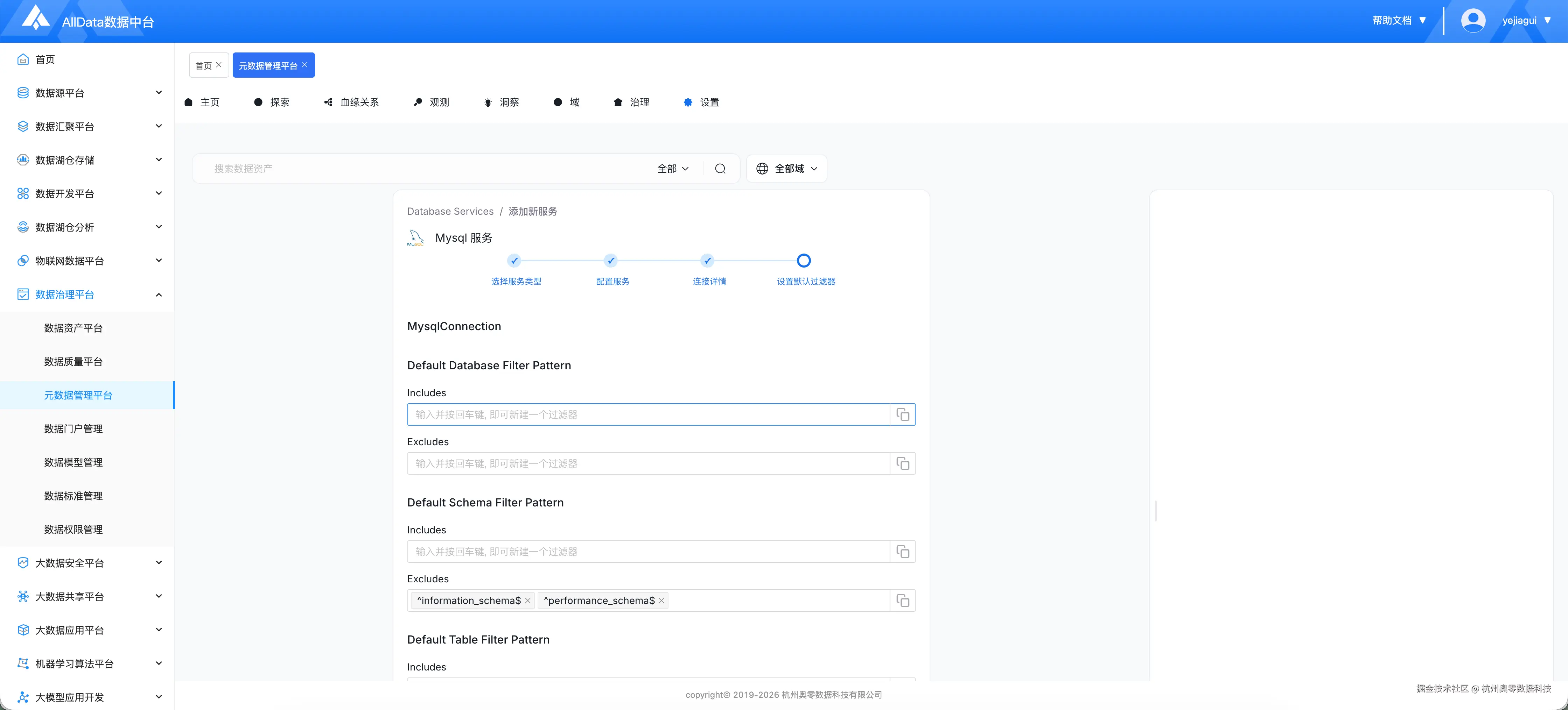Click the 数据湖仓存储 chart icon
Image resolution: width=1568 pixels, height=710 pixels.
pyautogui.click(x=23, y=159)
